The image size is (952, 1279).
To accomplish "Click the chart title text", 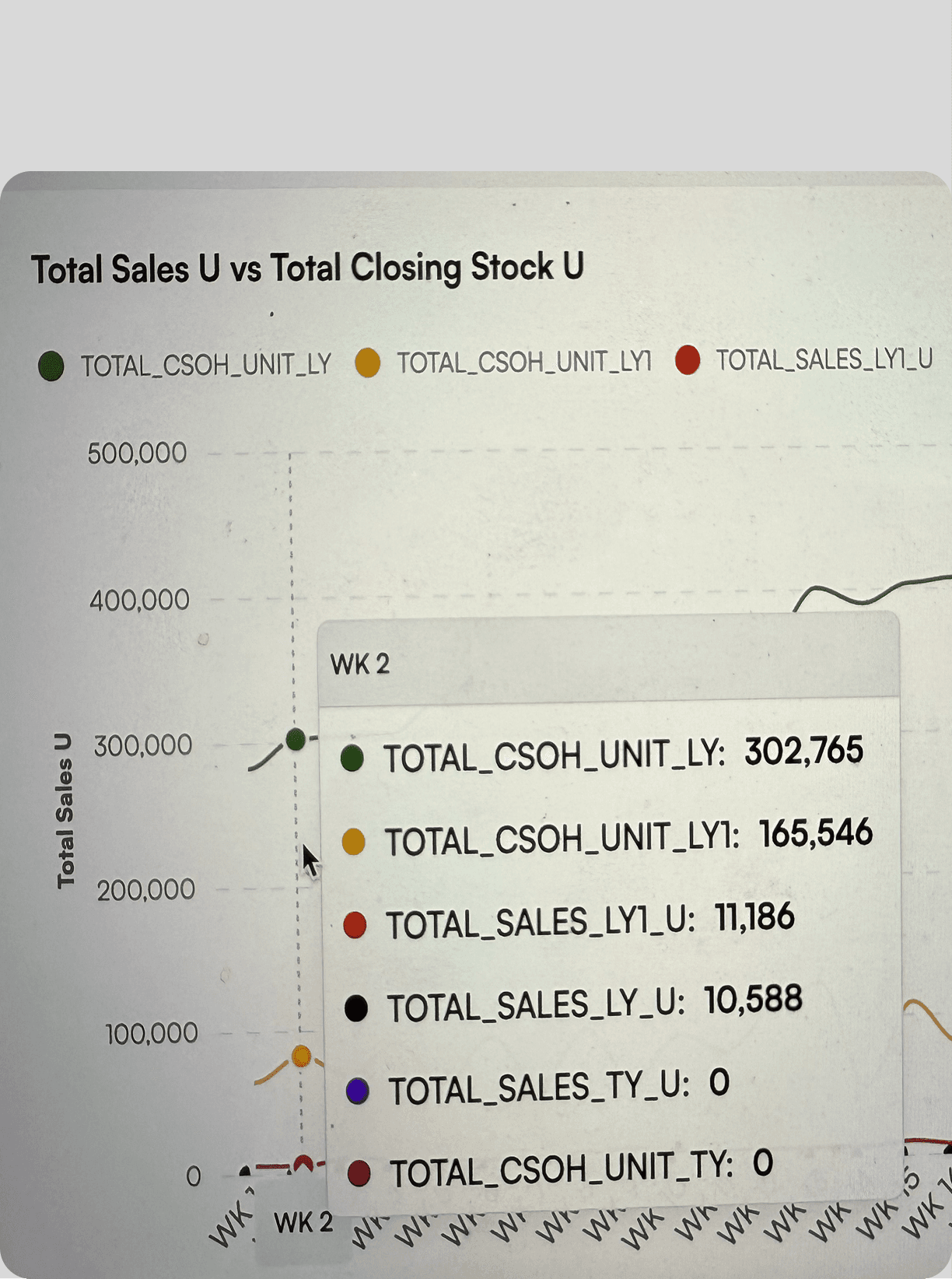I will [x=307, y=268].
